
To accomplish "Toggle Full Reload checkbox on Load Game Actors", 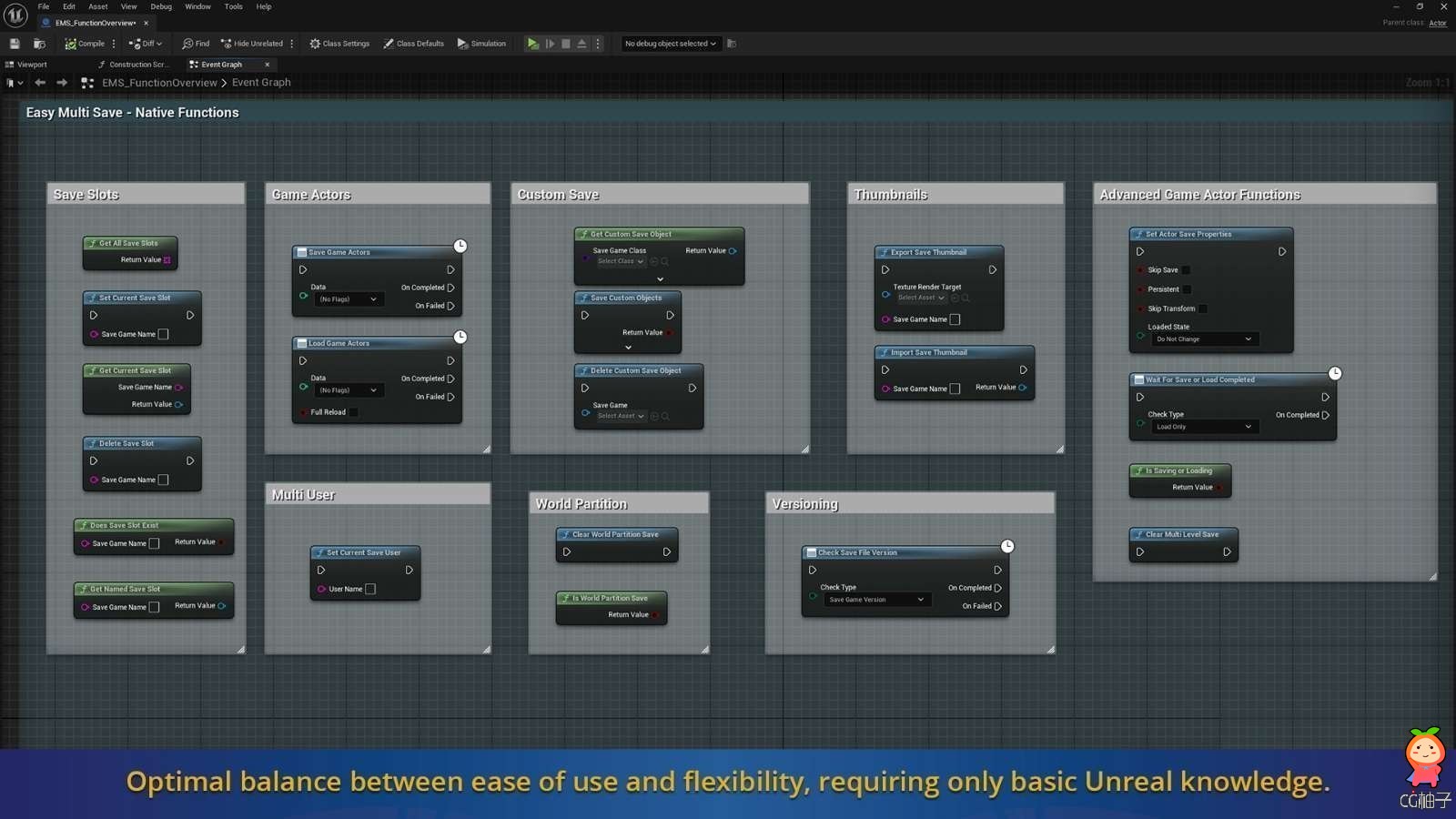I will [354, 412].
